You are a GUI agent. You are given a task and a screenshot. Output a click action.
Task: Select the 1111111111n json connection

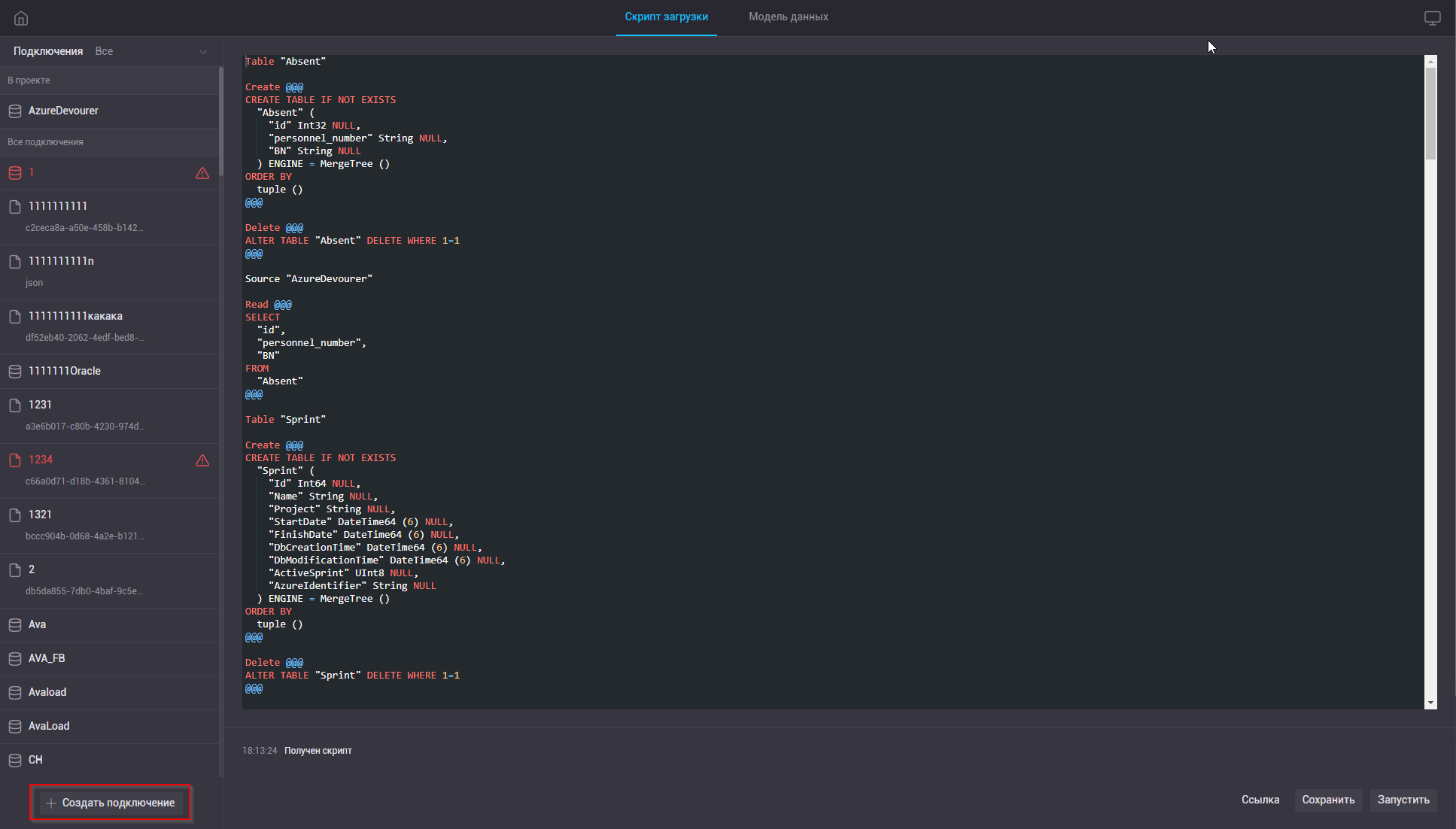click(x=110, y=272)
